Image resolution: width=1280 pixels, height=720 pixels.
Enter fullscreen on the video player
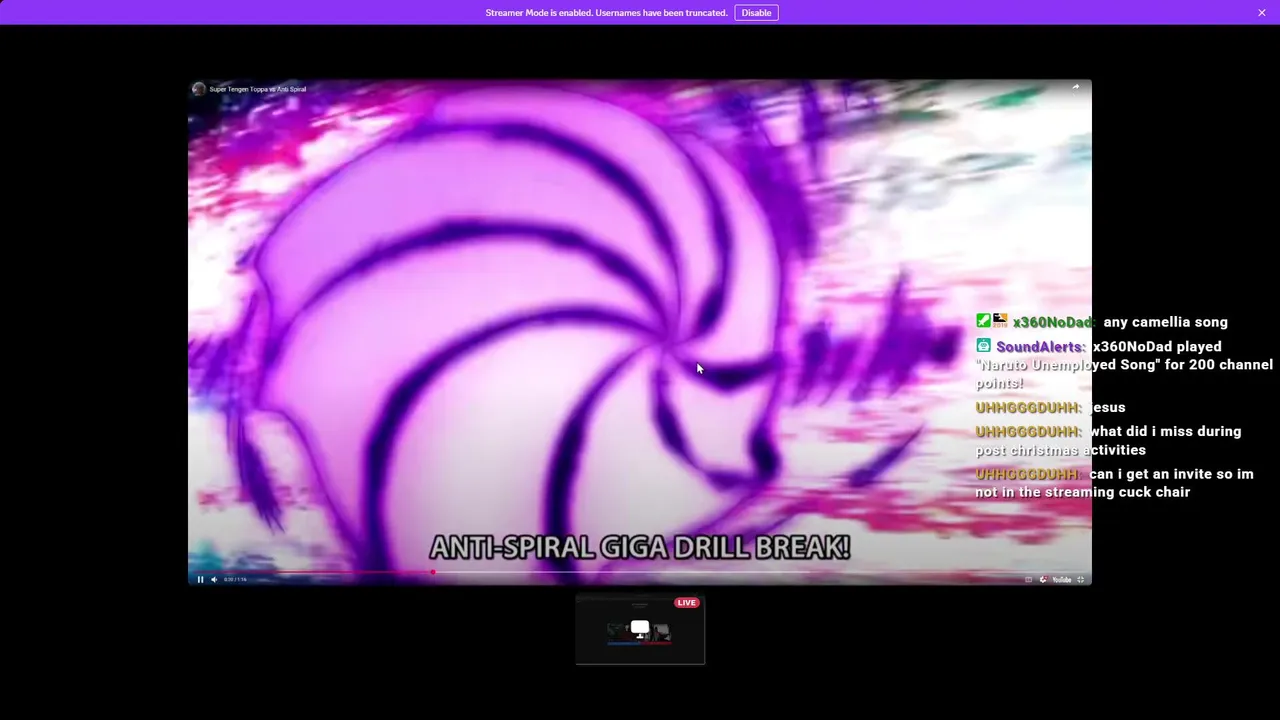point(1081,579)
